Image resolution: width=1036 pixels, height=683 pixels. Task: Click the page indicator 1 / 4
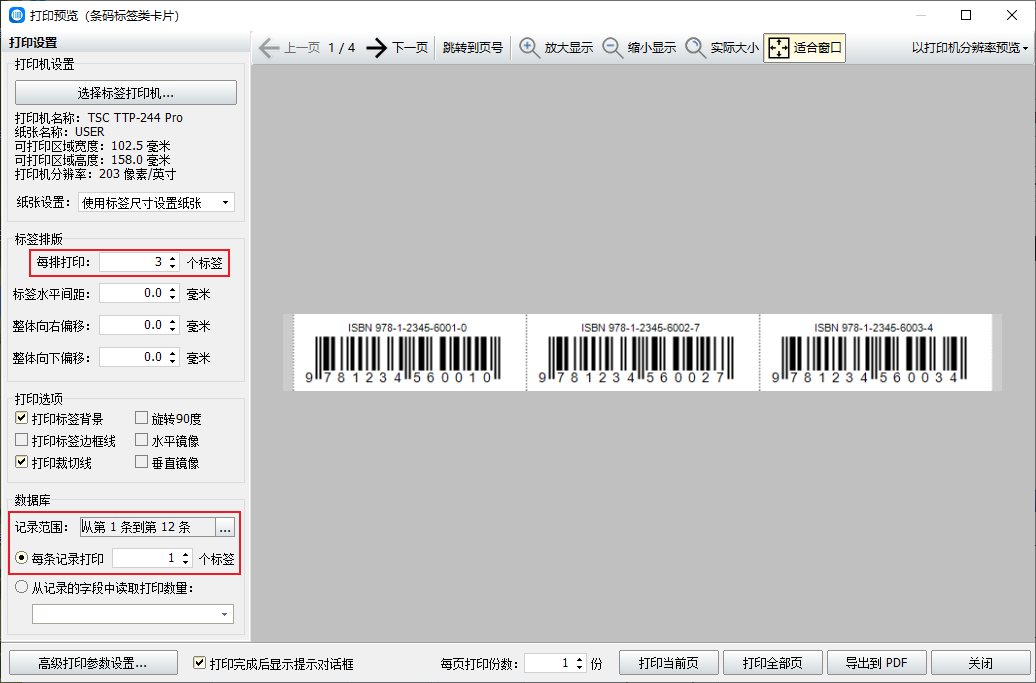342,48
